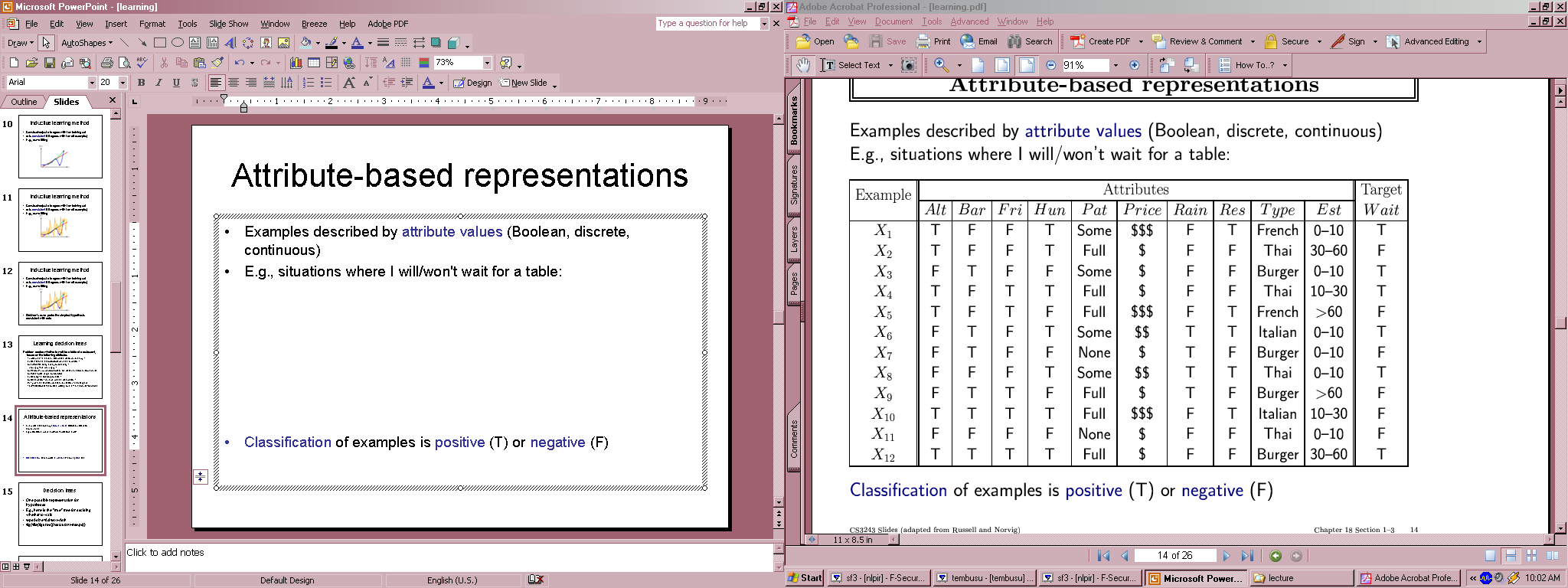The width and height of the screenshot is (1568, 588).
Task: Open the AutoShapes dropdown menu
Action: click(x=87, y=43)
